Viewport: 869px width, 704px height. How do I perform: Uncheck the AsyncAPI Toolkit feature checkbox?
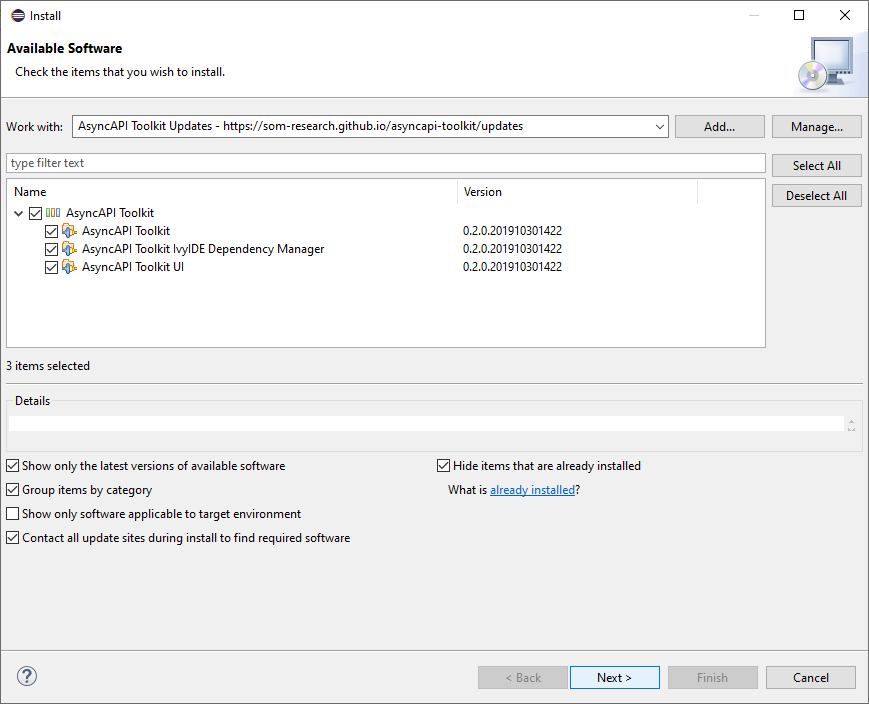[x=52, y=231]
